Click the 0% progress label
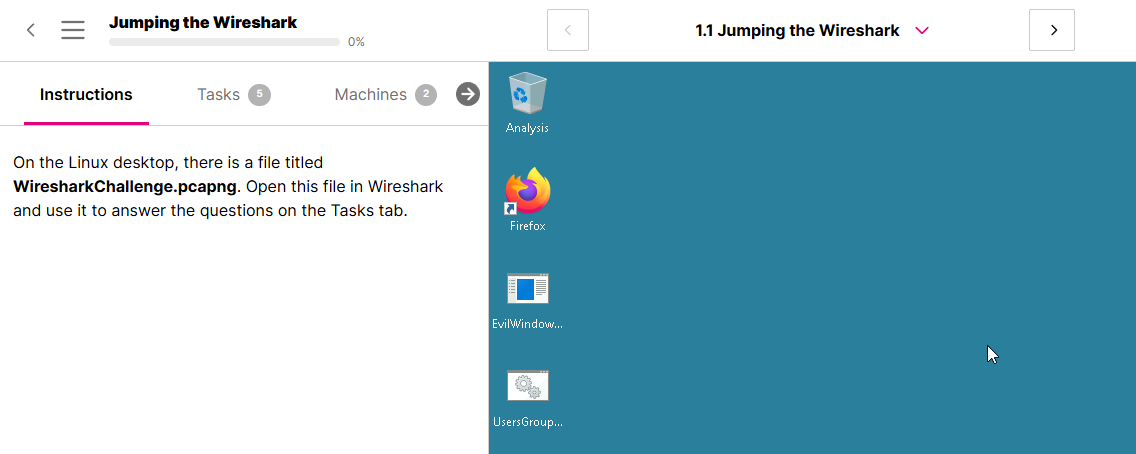1136x454 pixels. 356,42
